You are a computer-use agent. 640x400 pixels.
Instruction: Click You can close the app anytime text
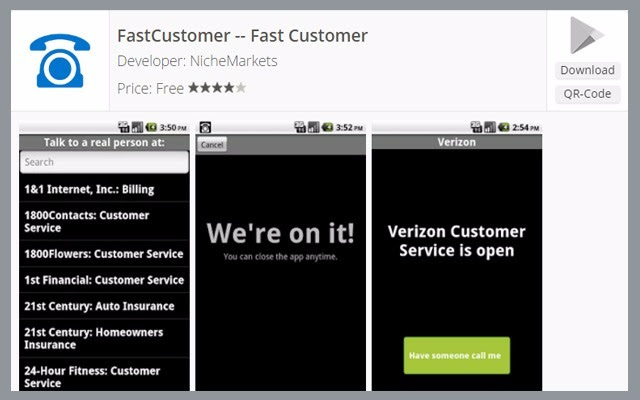280,257
